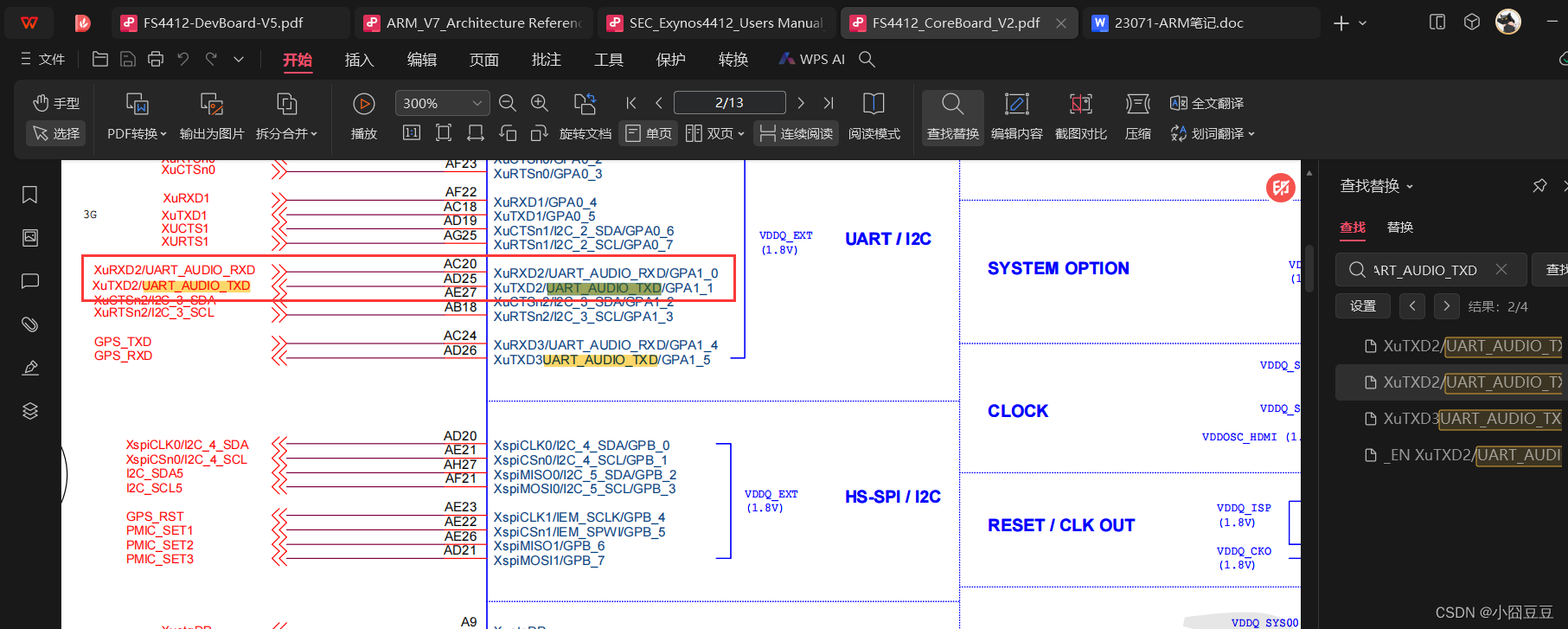Go to previous search result arrow
This screenshot has height=629, width=1568.
coord(1412,306)
